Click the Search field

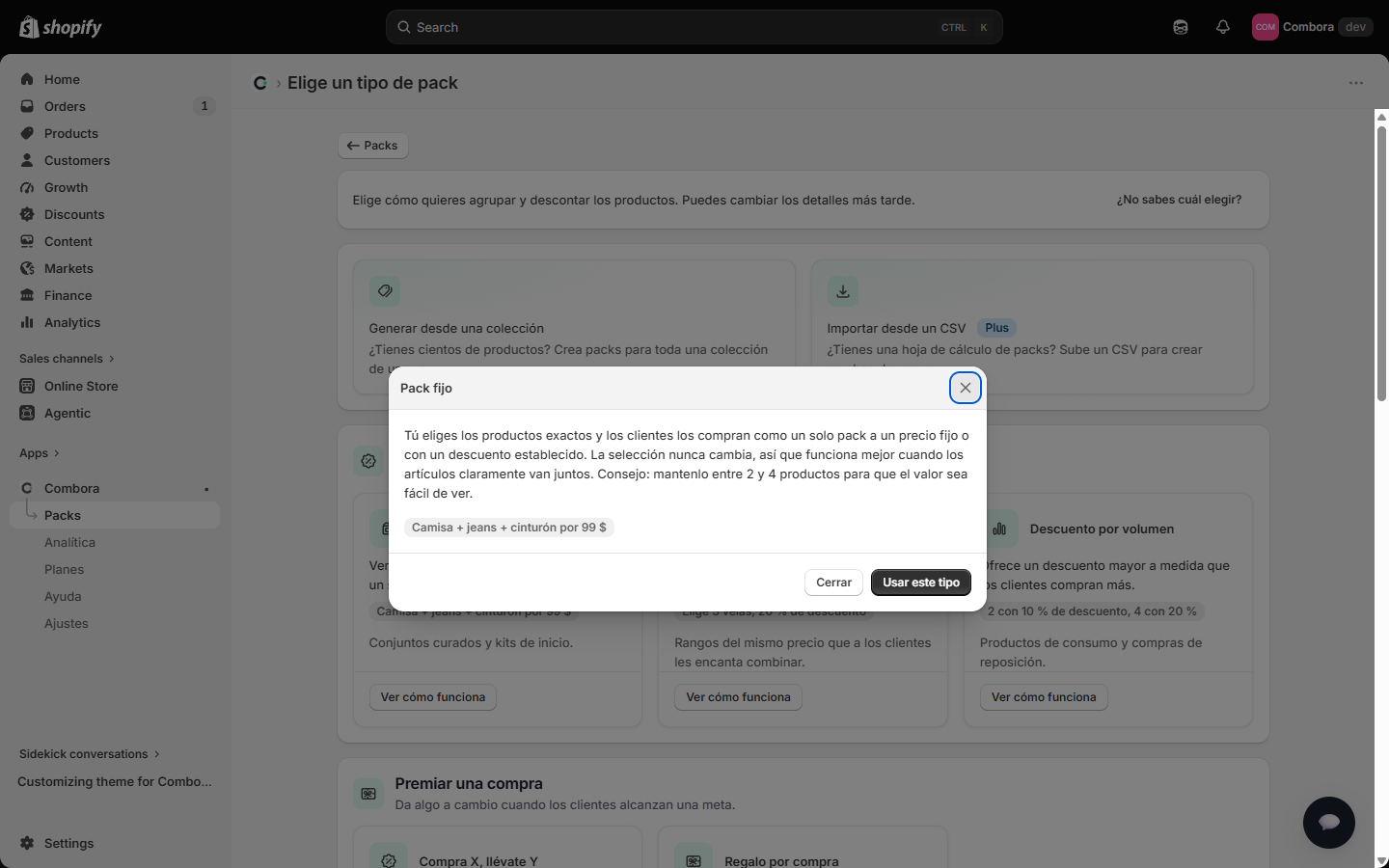point(694,27)
